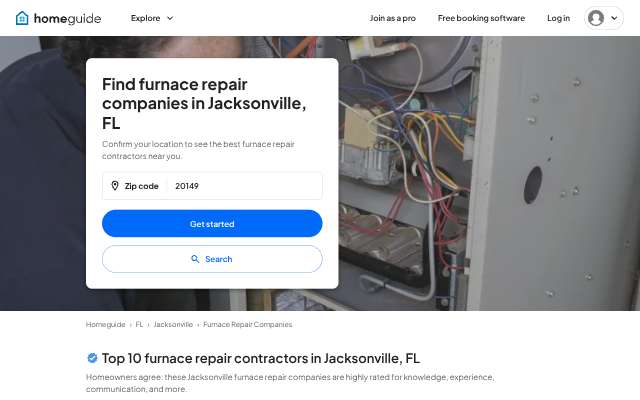Image resolution: width=640 pixels, height=400 pixels.
Task: Open Free booking software link
Action: click(x=481, y=18)
